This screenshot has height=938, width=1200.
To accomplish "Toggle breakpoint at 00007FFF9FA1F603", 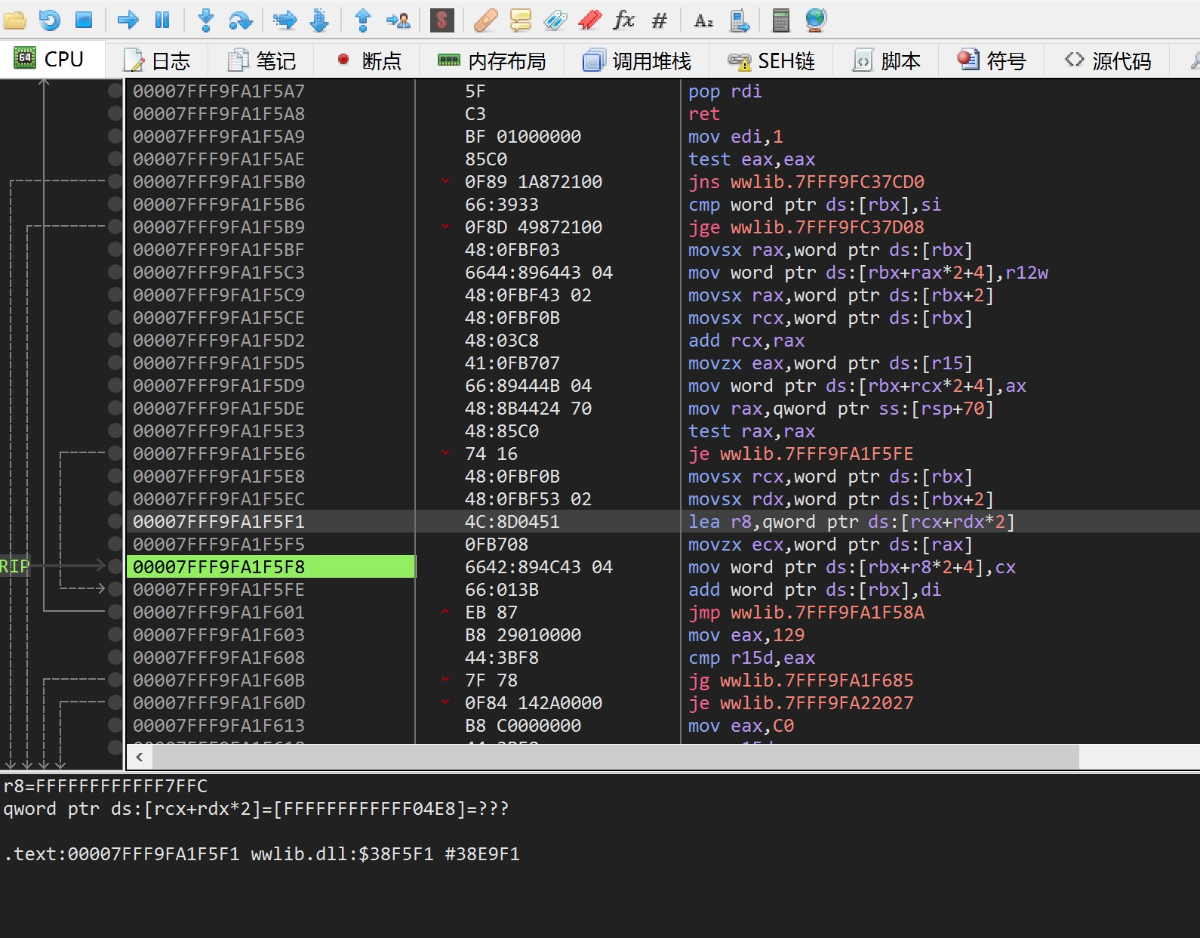I will point(115,635).
